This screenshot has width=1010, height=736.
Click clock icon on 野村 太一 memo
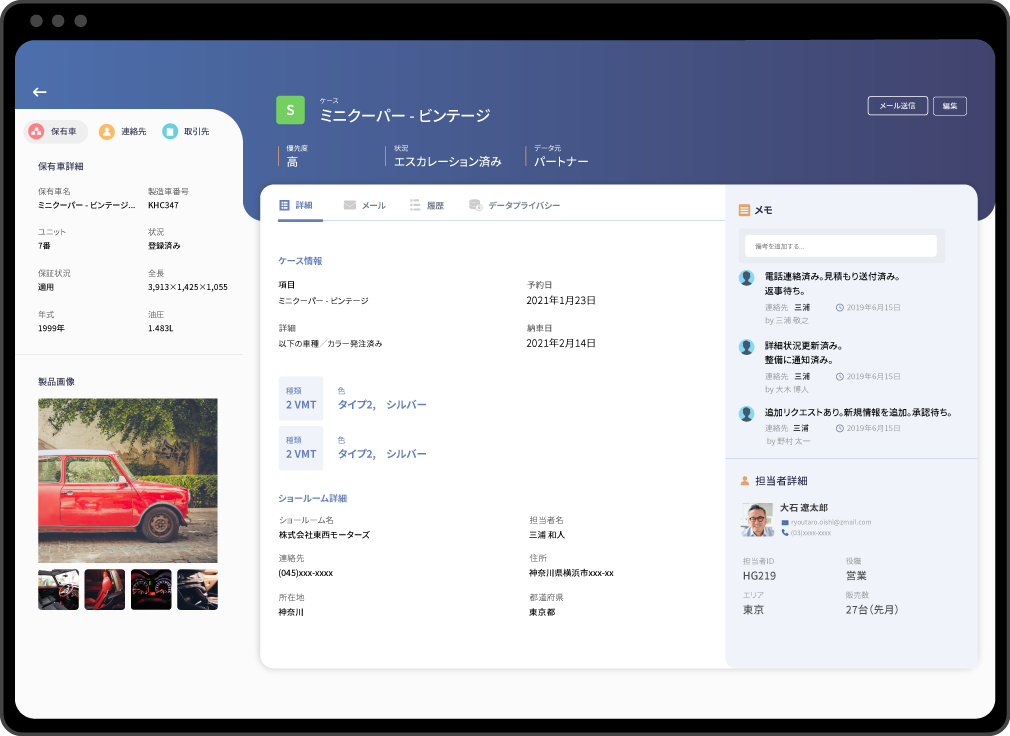click(x=840, y=428)
